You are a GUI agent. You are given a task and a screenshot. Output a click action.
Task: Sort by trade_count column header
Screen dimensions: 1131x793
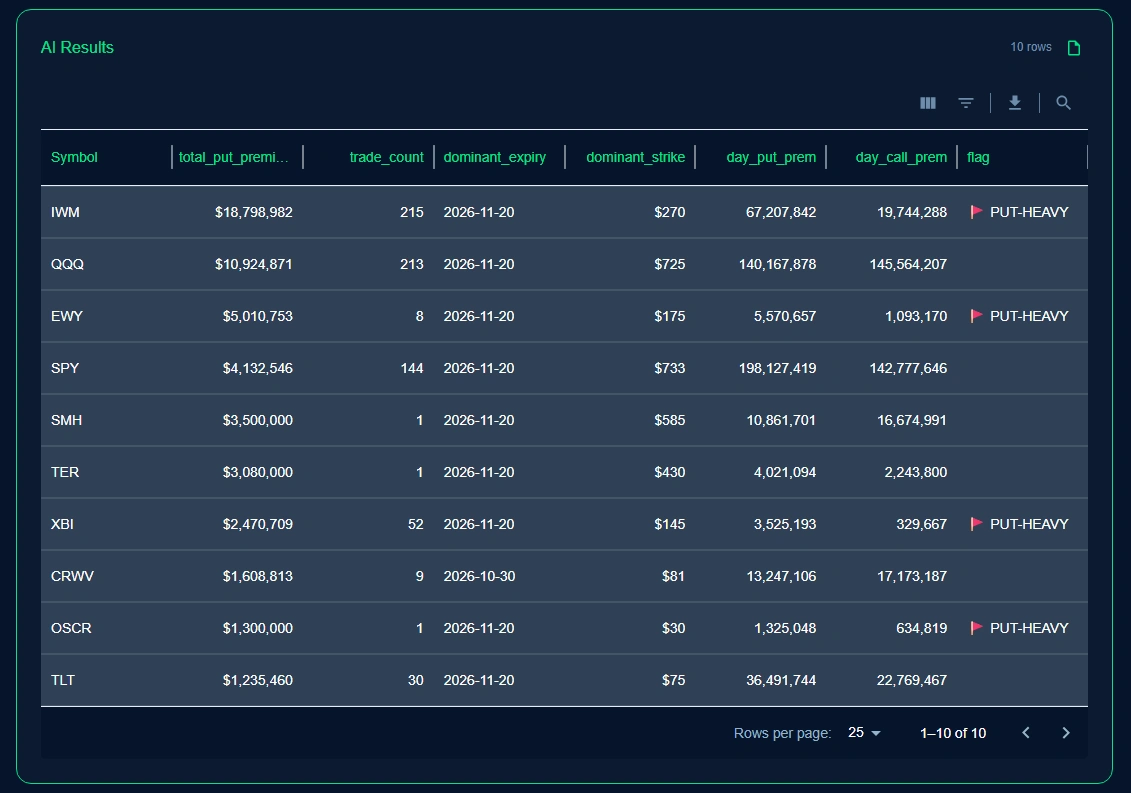click(387, 157)
